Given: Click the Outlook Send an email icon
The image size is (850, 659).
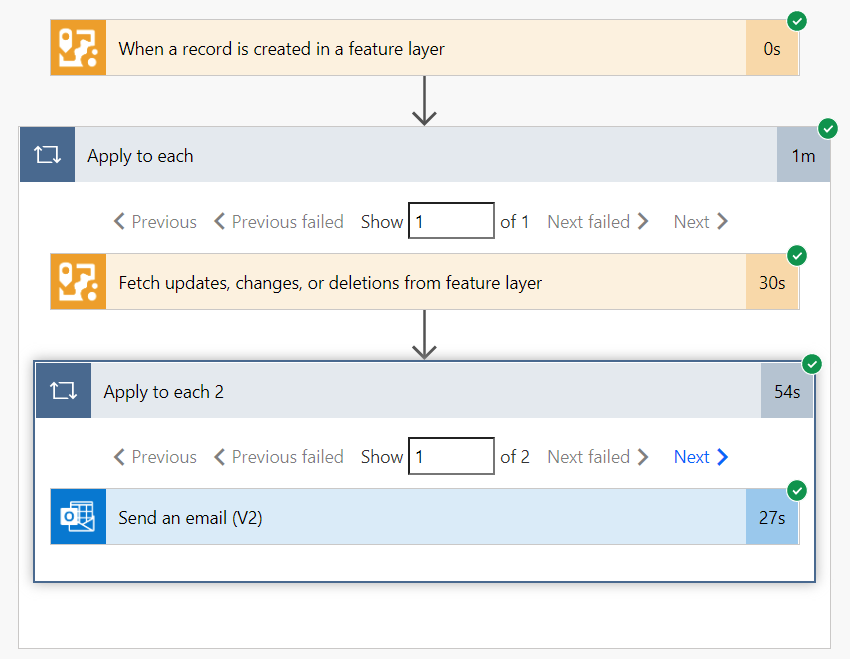Looking at the screenshot, I should pos(78,517).
